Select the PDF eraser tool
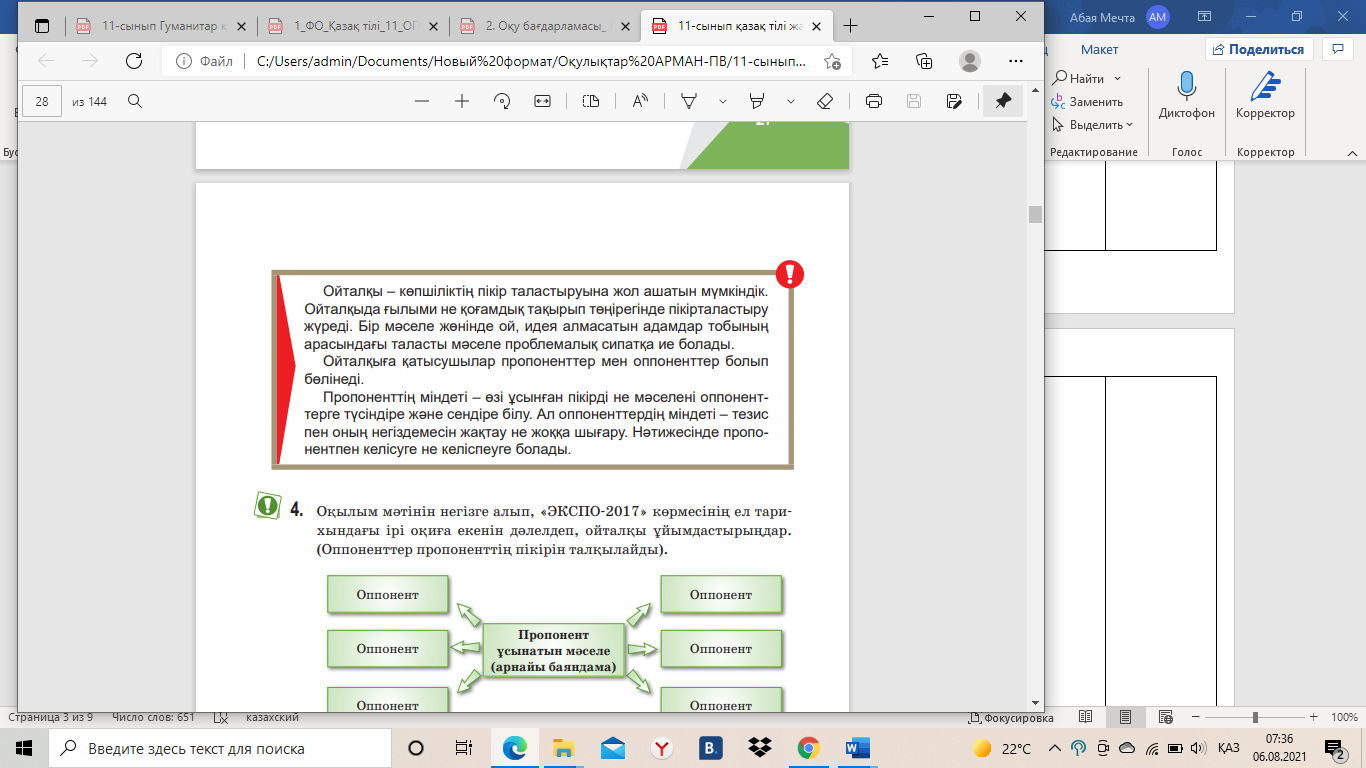This screenshot has width=1366, height=768. [824, 101]
